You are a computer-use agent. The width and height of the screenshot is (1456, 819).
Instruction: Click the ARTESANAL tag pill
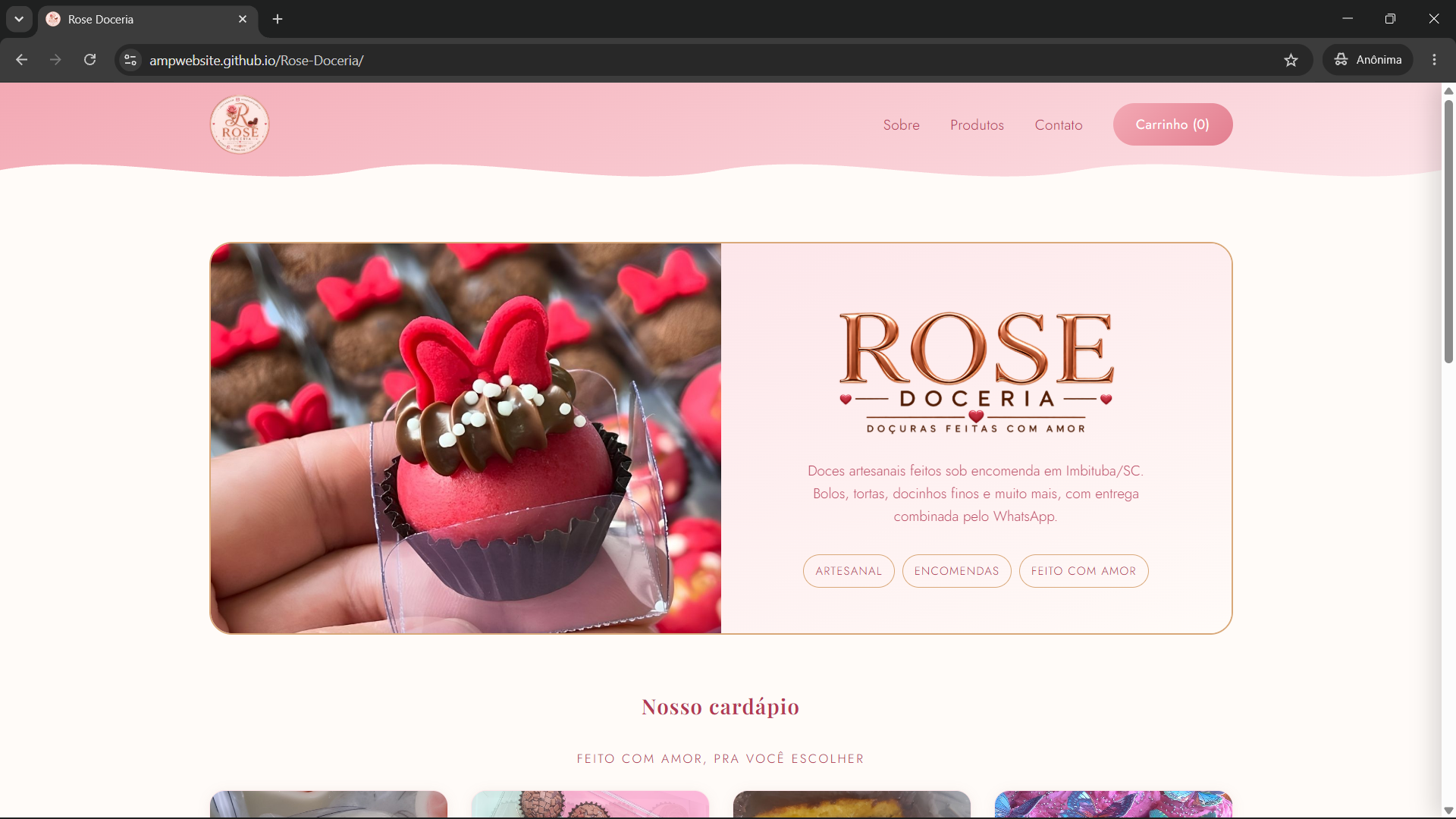[849, 571]
